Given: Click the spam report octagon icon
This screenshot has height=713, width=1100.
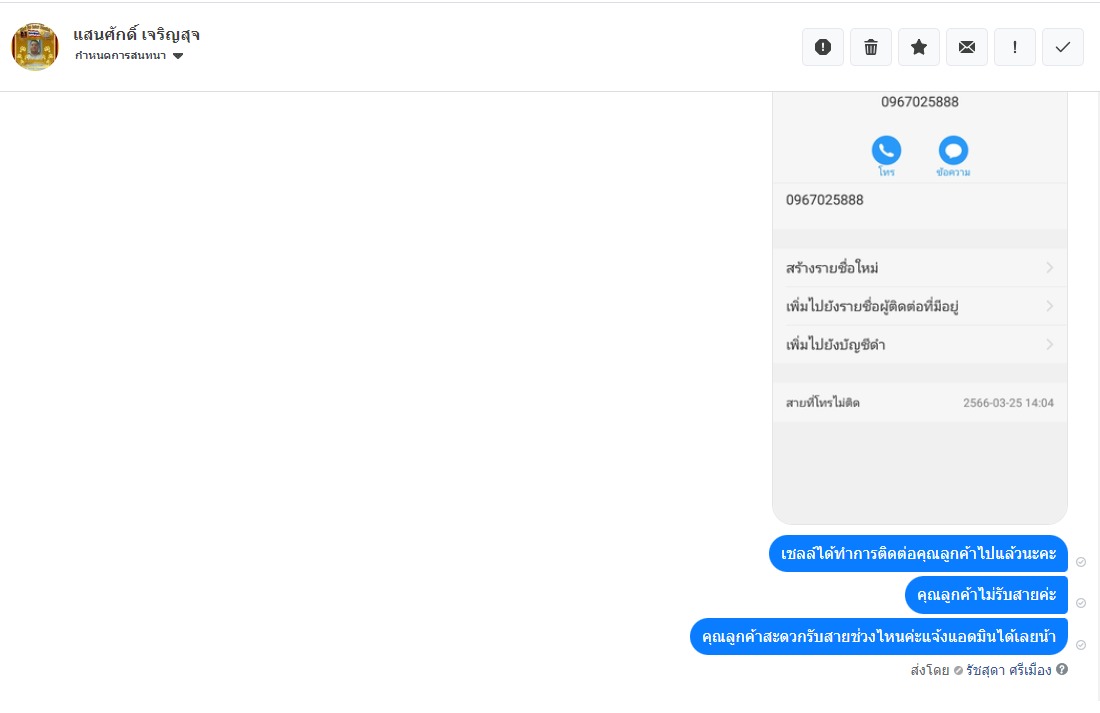Looking at the screenshot, I should pyautogui.click(x=823, y=47).
